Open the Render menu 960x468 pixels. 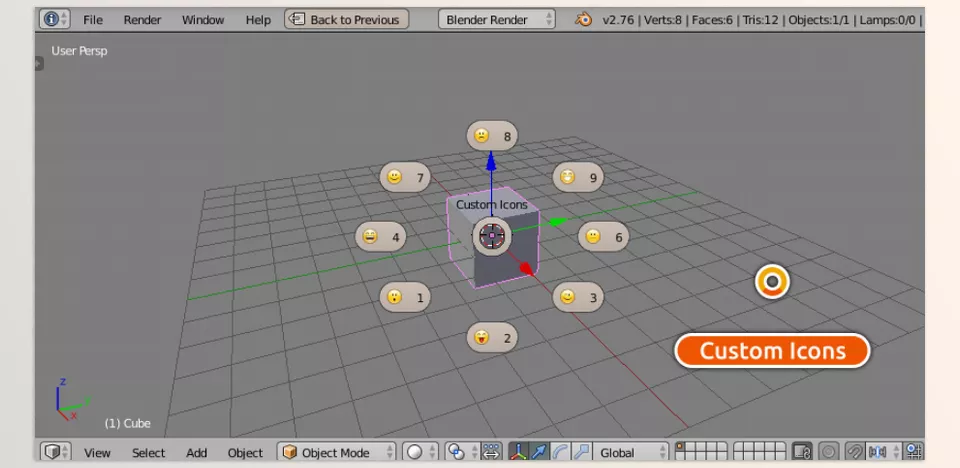click(142, 20)
